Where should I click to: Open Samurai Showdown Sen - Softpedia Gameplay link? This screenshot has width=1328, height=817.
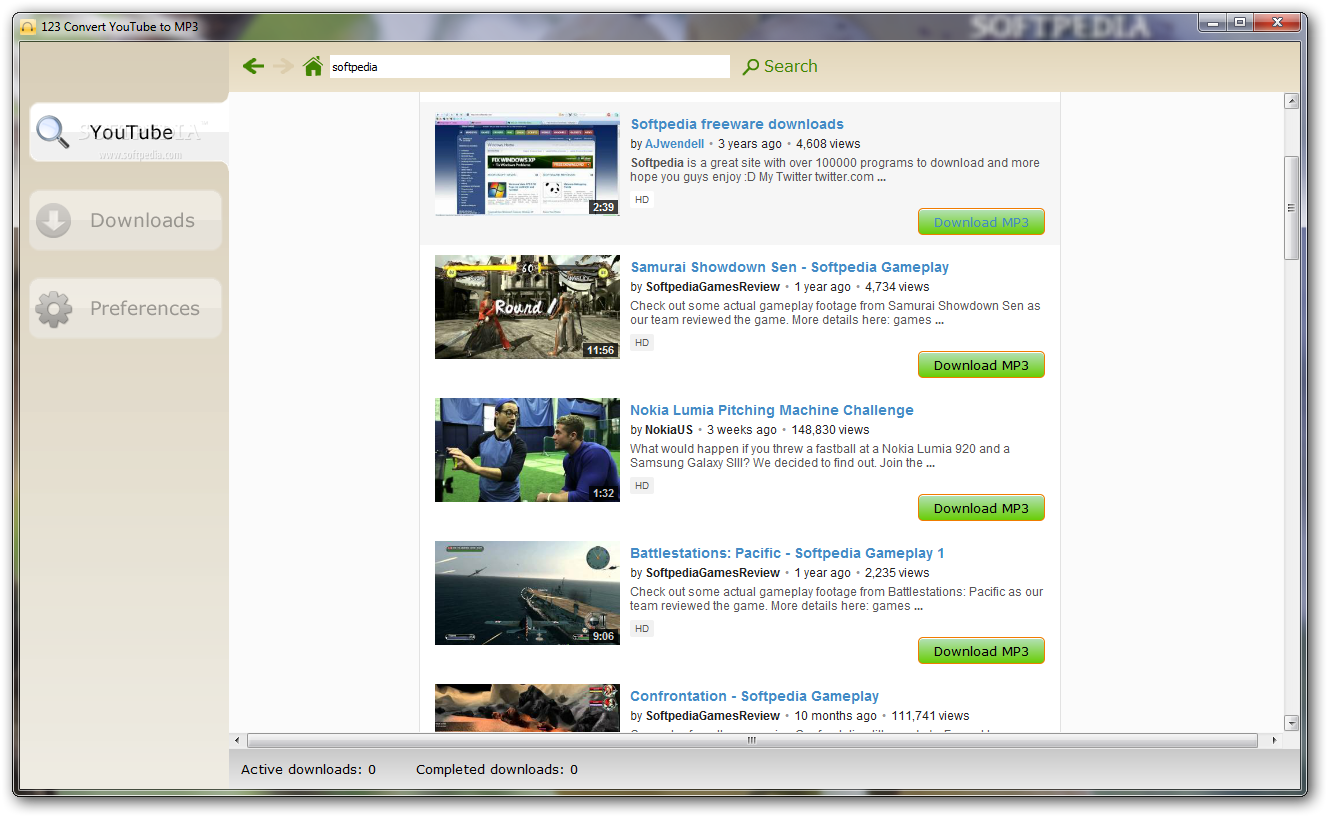[790, 267]
